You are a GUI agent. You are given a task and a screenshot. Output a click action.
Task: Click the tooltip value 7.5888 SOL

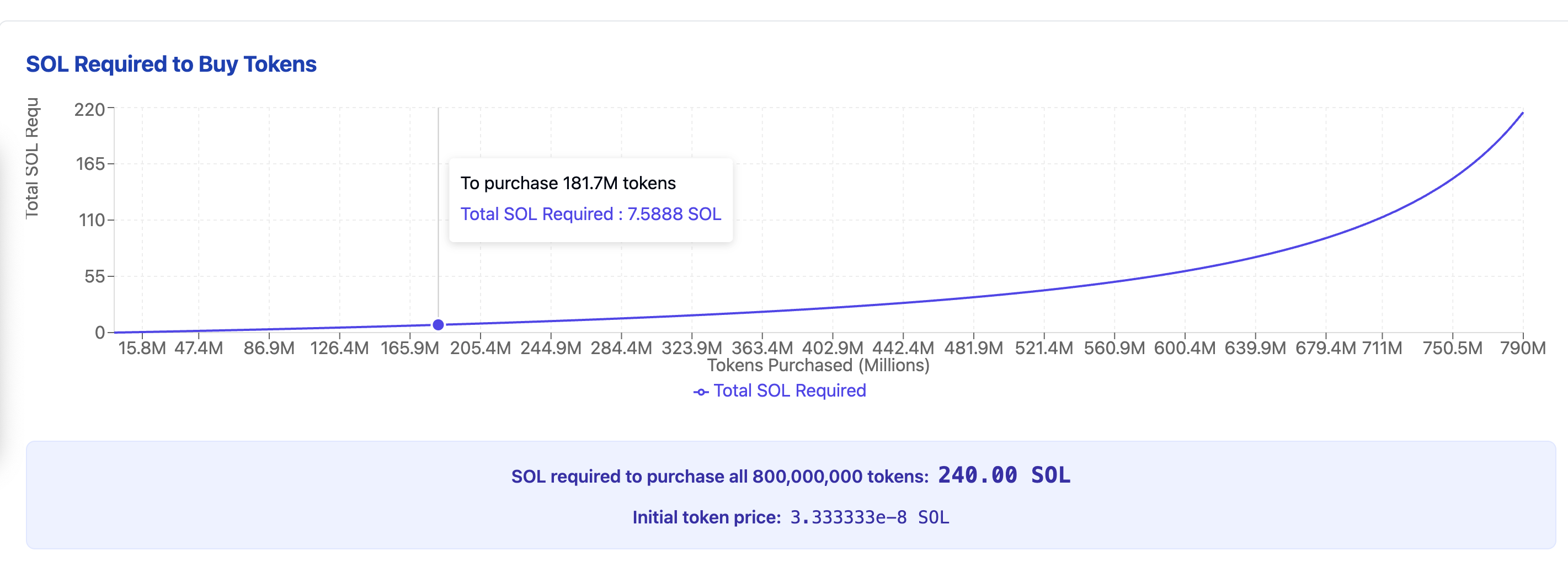673,214
